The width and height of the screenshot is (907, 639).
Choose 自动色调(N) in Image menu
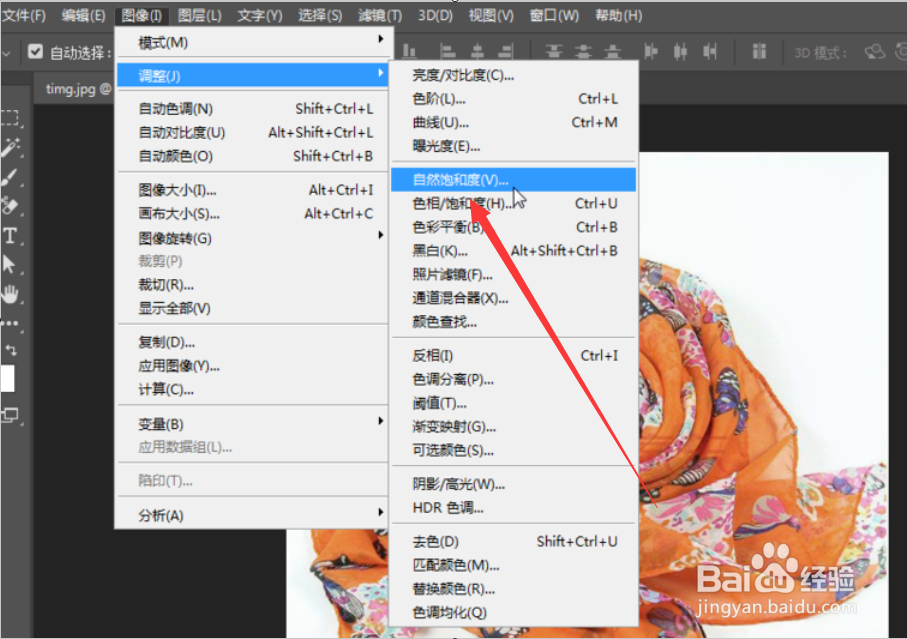[x=253, y=109]
